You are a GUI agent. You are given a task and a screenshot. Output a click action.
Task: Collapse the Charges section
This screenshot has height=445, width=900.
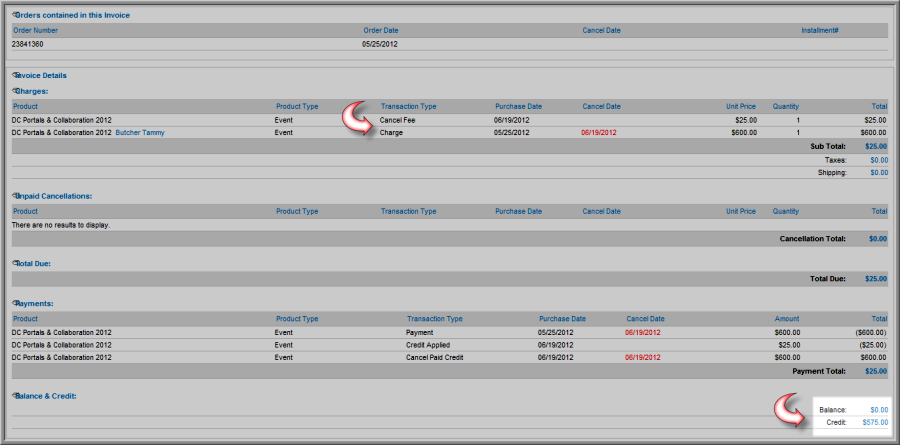click(14, 90)
